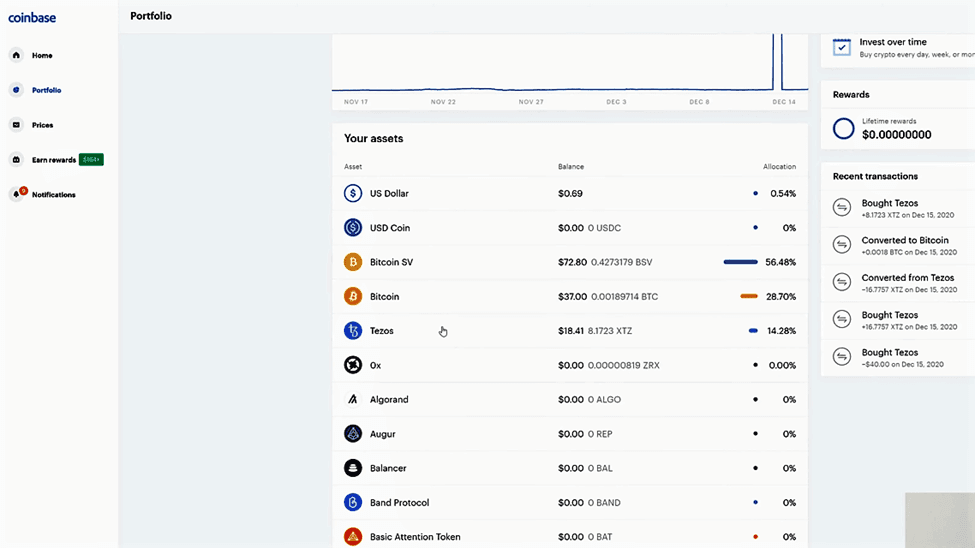
Task: Click the US Dollar asset icon
Action: click(353, 193)
